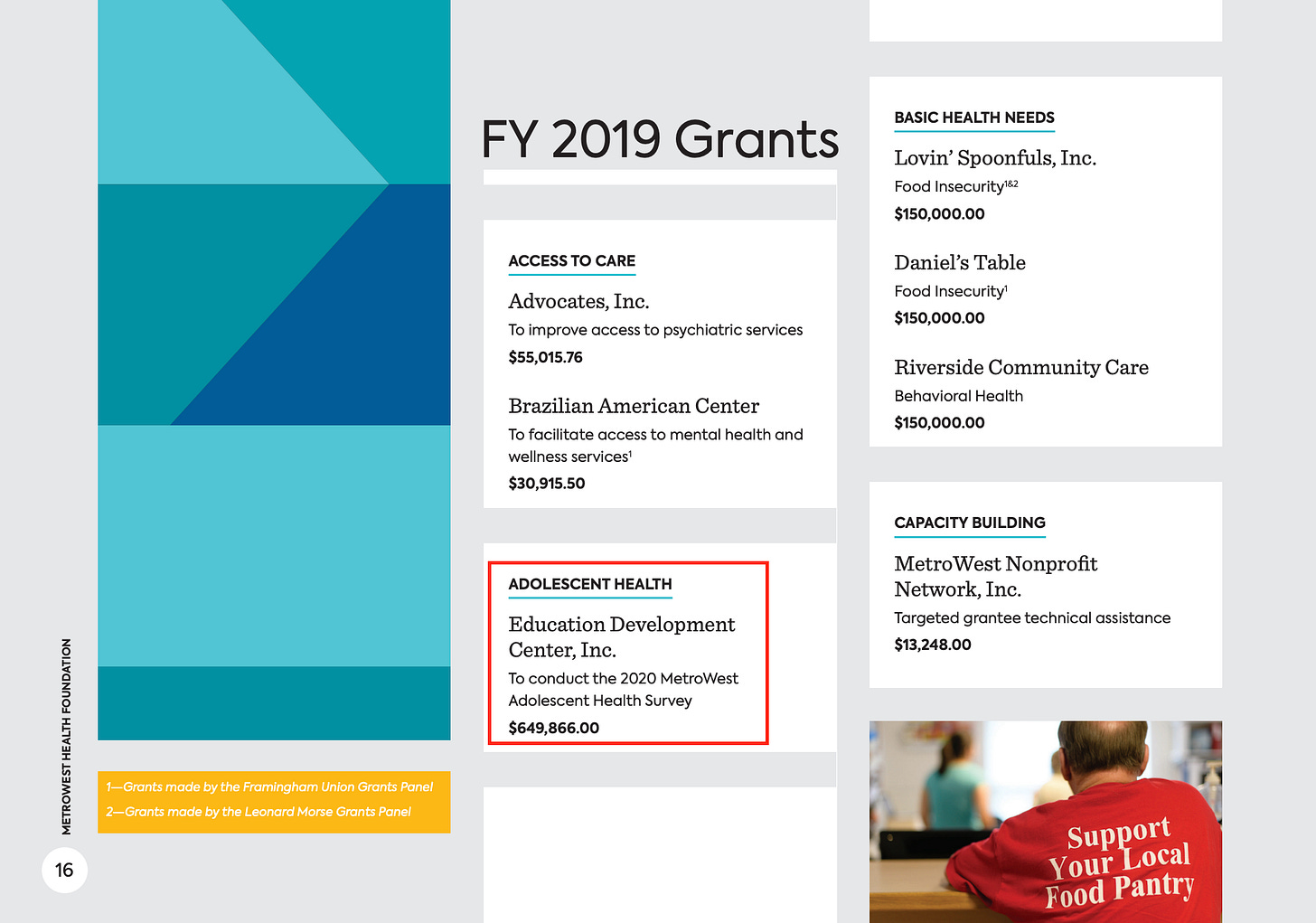Screen dimensions: 1316x923
Task: Click MetroWest Nonprofit Network, Inc. name
Action: (996, 577)
